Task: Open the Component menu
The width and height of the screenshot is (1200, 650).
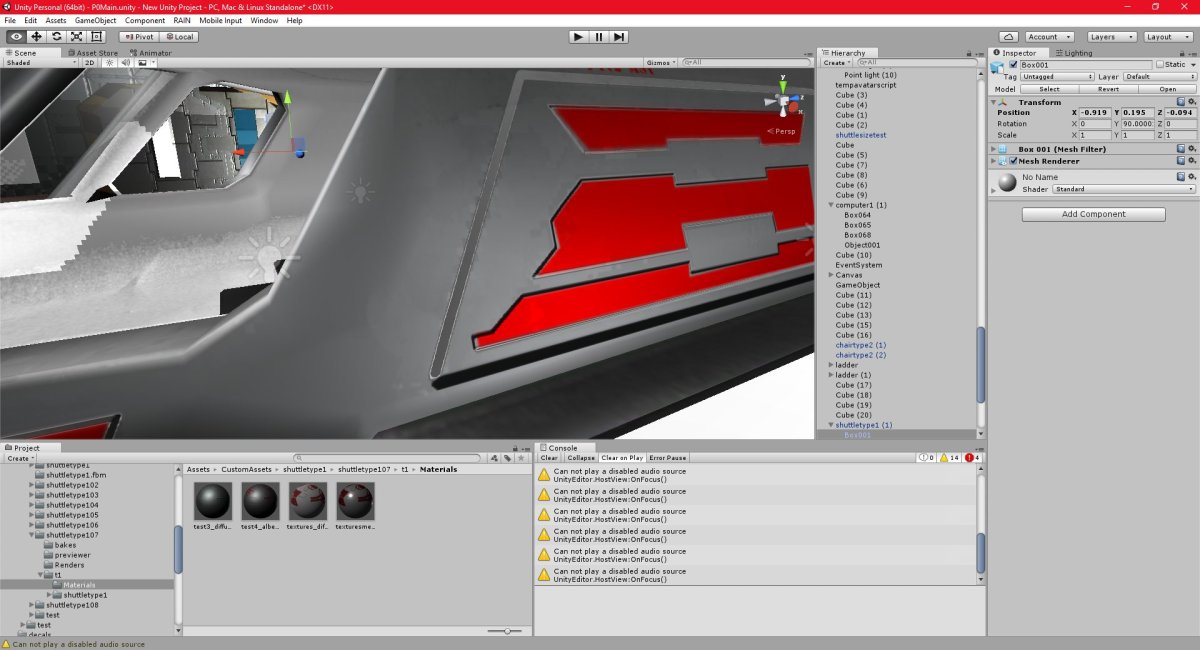Action: coord(145,20)
